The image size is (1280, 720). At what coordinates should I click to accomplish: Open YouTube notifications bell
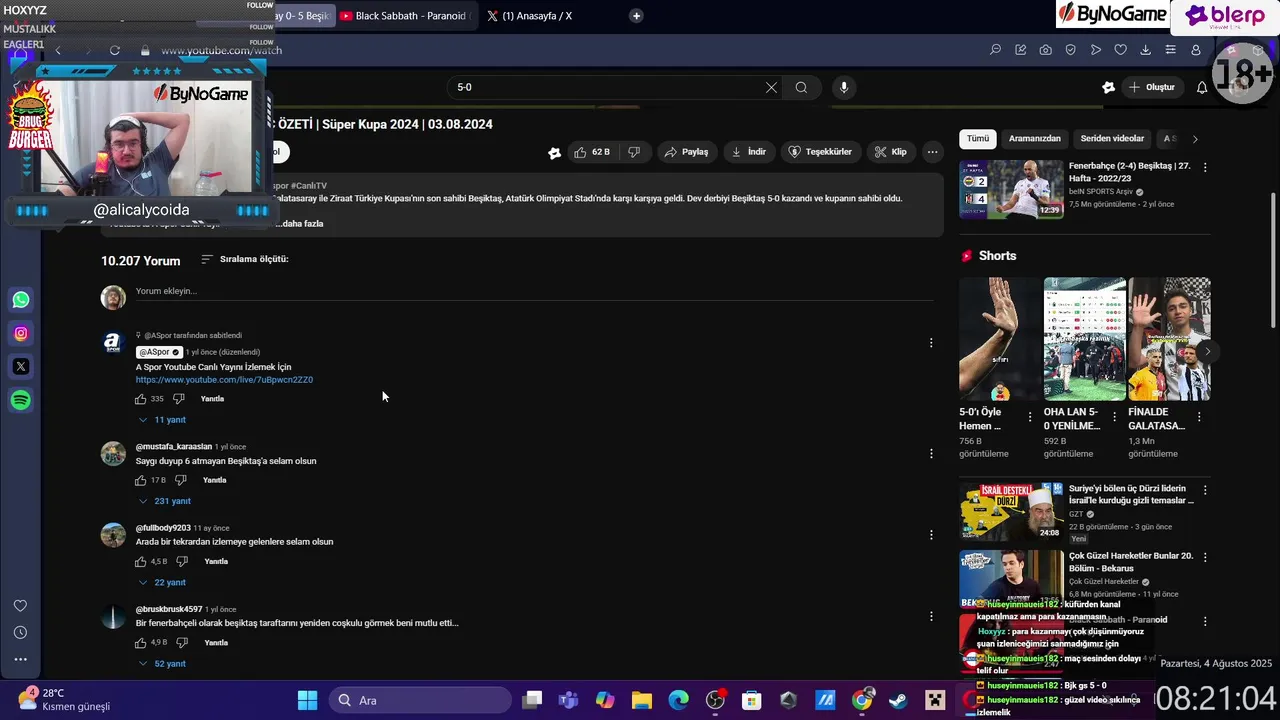point(1202,87)
